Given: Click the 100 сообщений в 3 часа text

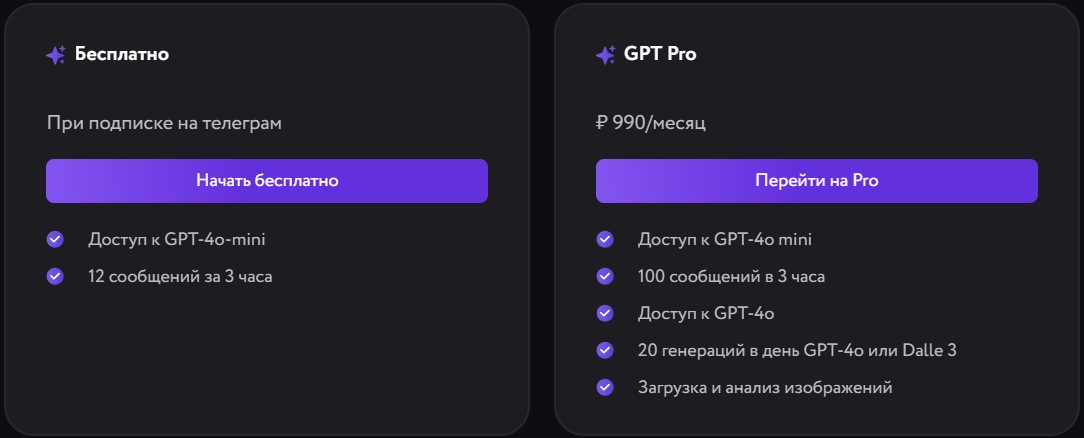Looking at the screenshot, I should [x=731, y=276].
